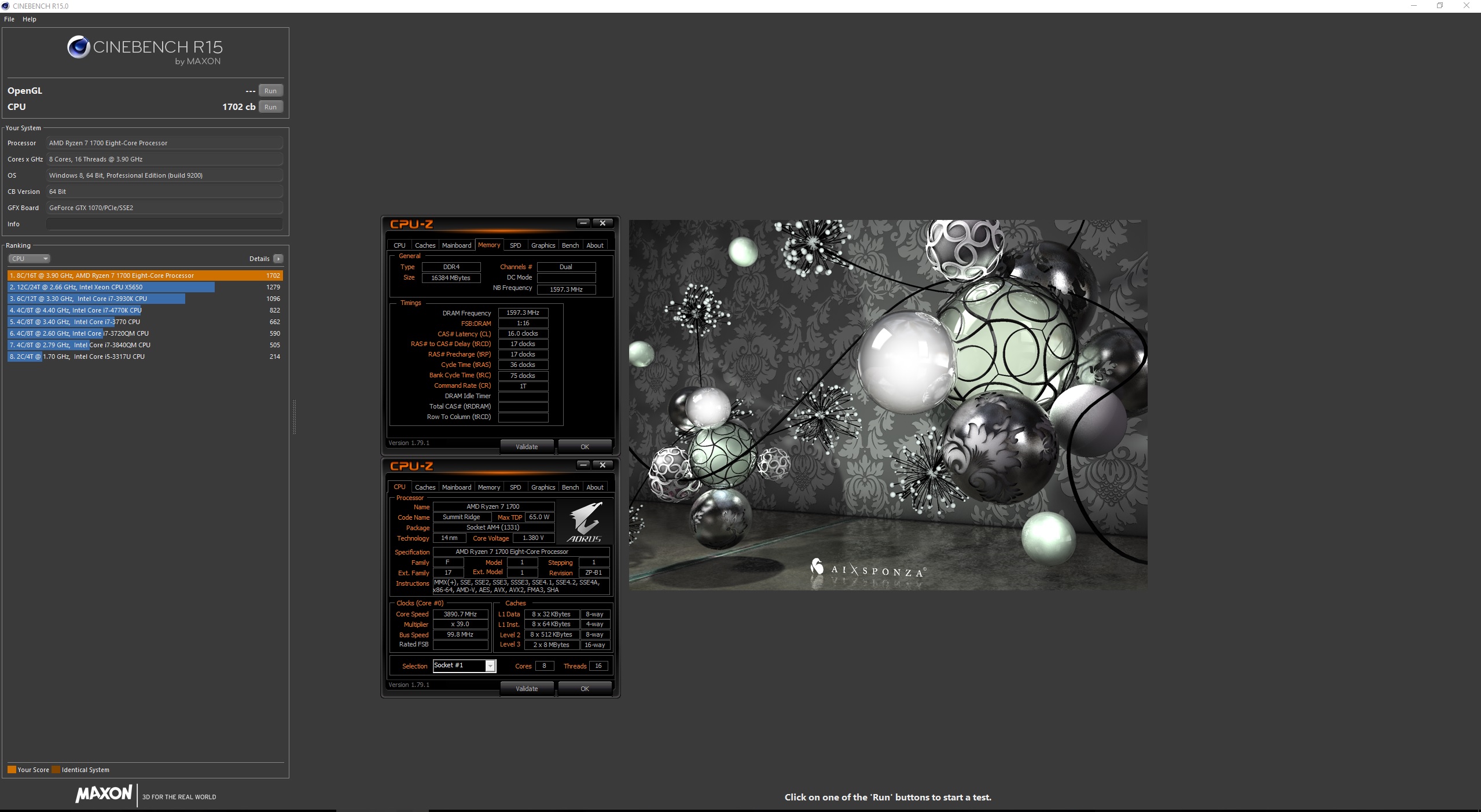The width and height of the screenshot is (1481, 812).
Task: Minimize the Cinebench main window
Action: 1414,6
